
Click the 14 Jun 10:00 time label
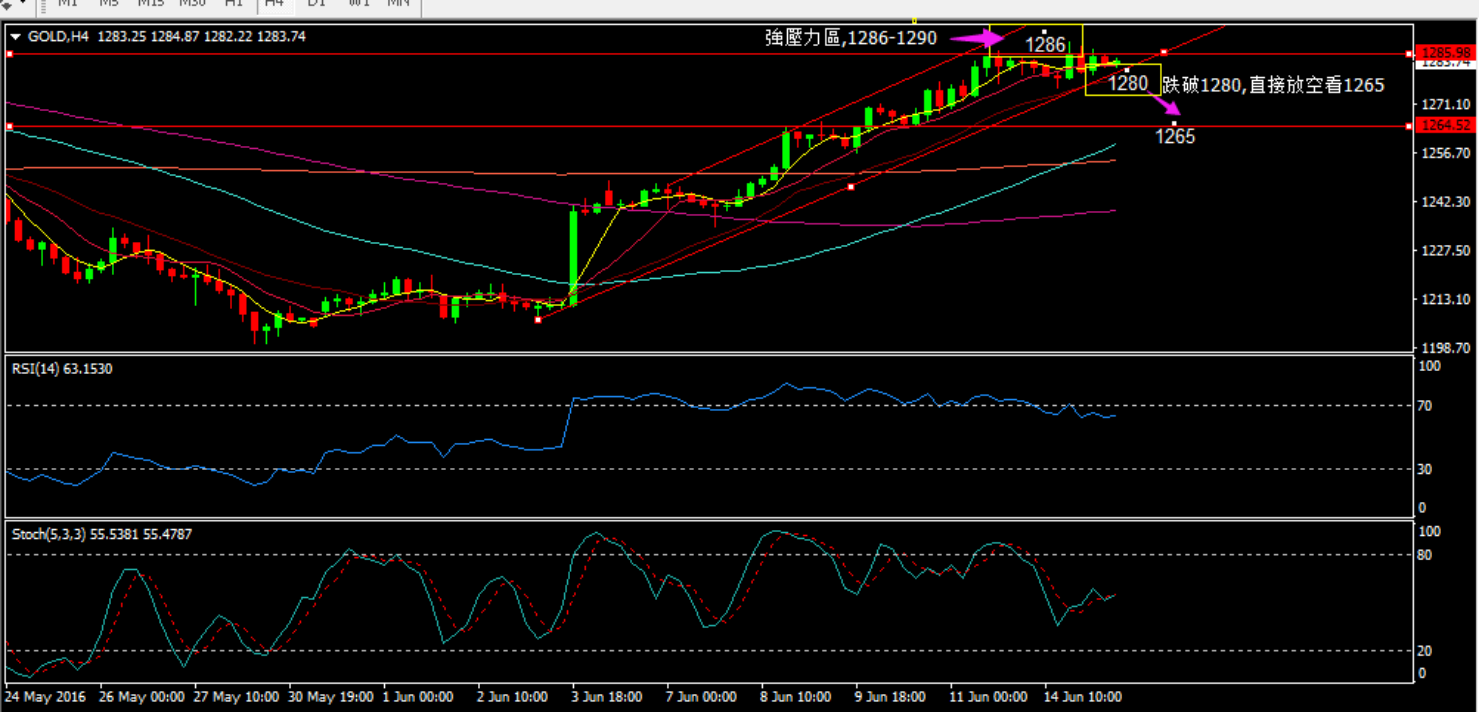1082,696
